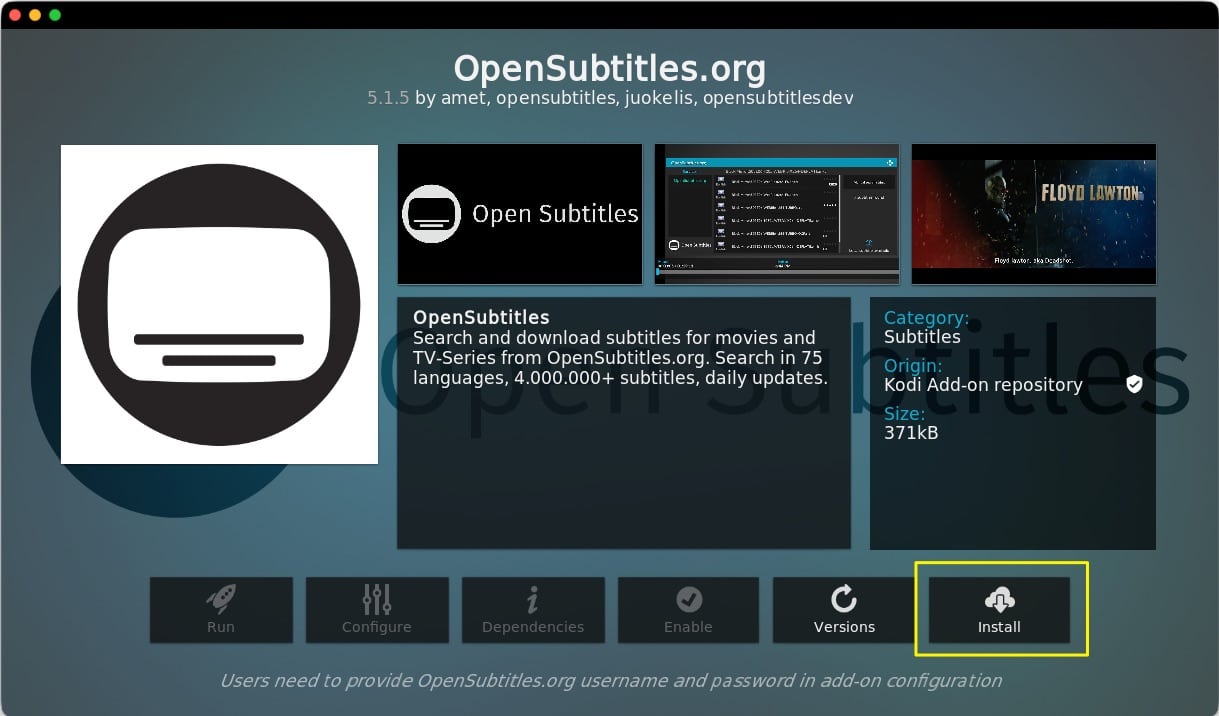Click the greyed Enable button
This screenshot has width=1219, height=716.
[x=688, y=610]
